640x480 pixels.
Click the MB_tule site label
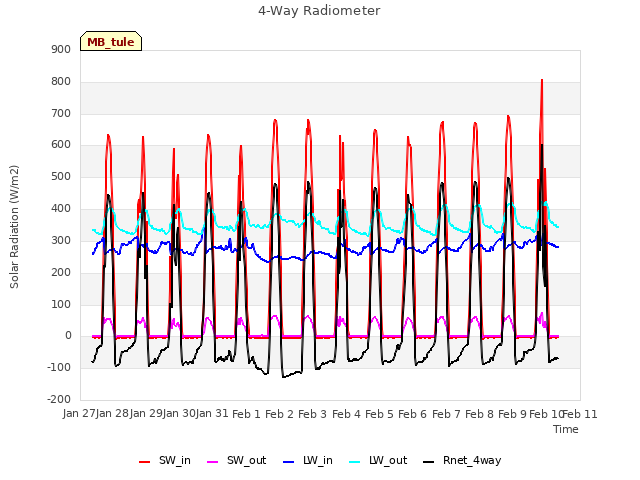coord(111,42)
